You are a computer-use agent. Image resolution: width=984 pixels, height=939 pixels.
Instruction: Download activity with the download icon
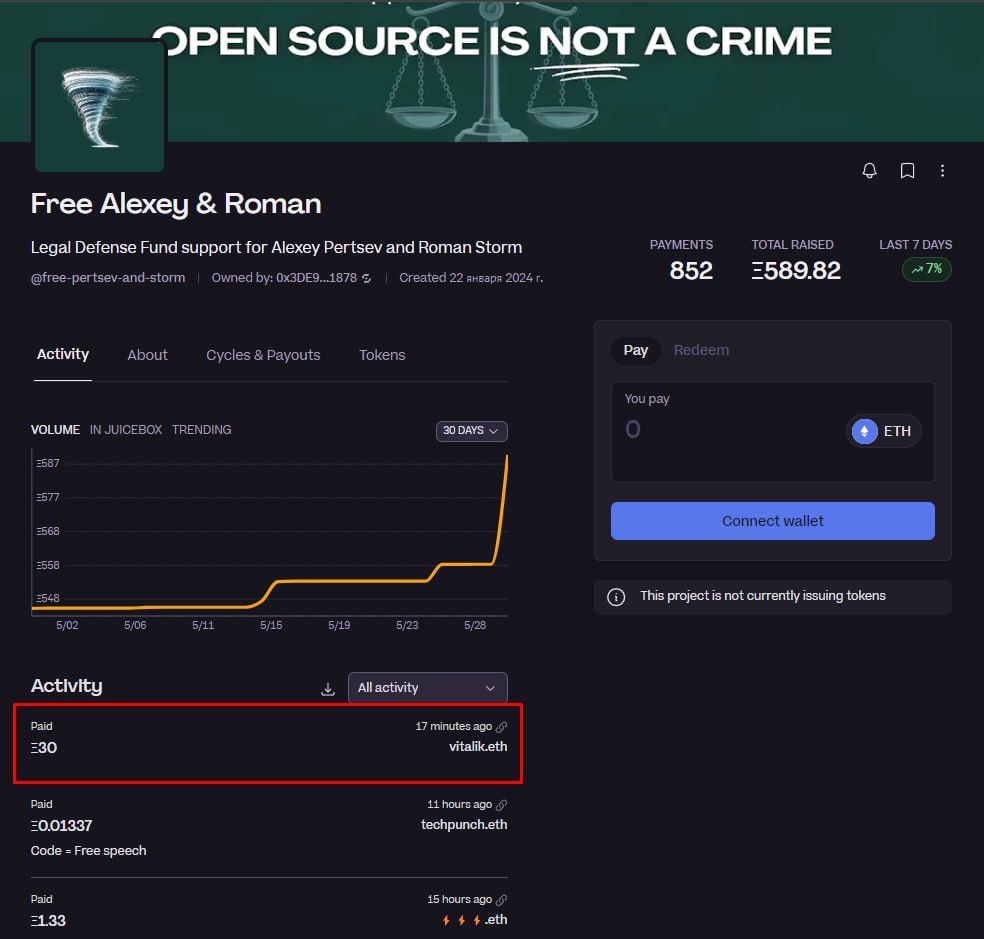click(327, 689)
